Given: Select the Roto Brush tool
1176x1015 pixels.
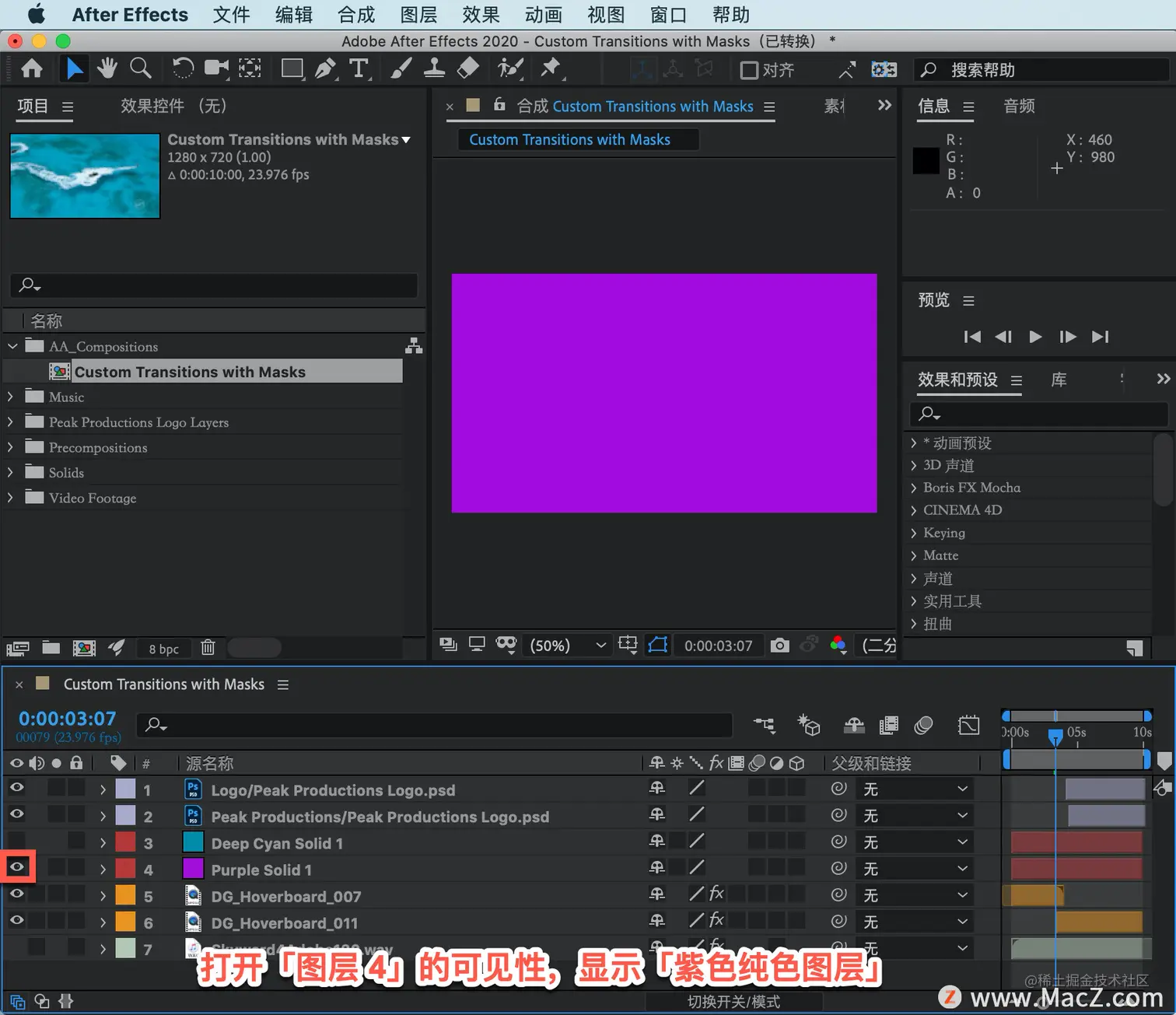Looking at the screenshot, I should pos(510,69).
